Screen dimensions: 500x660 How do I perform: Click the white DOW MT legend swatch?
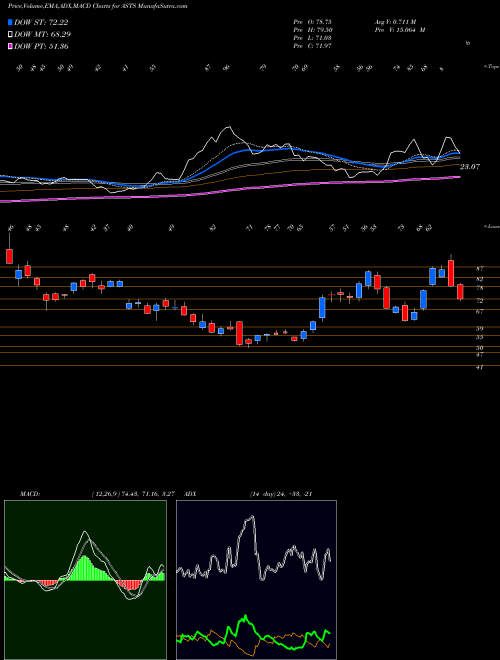pos(10,34)
